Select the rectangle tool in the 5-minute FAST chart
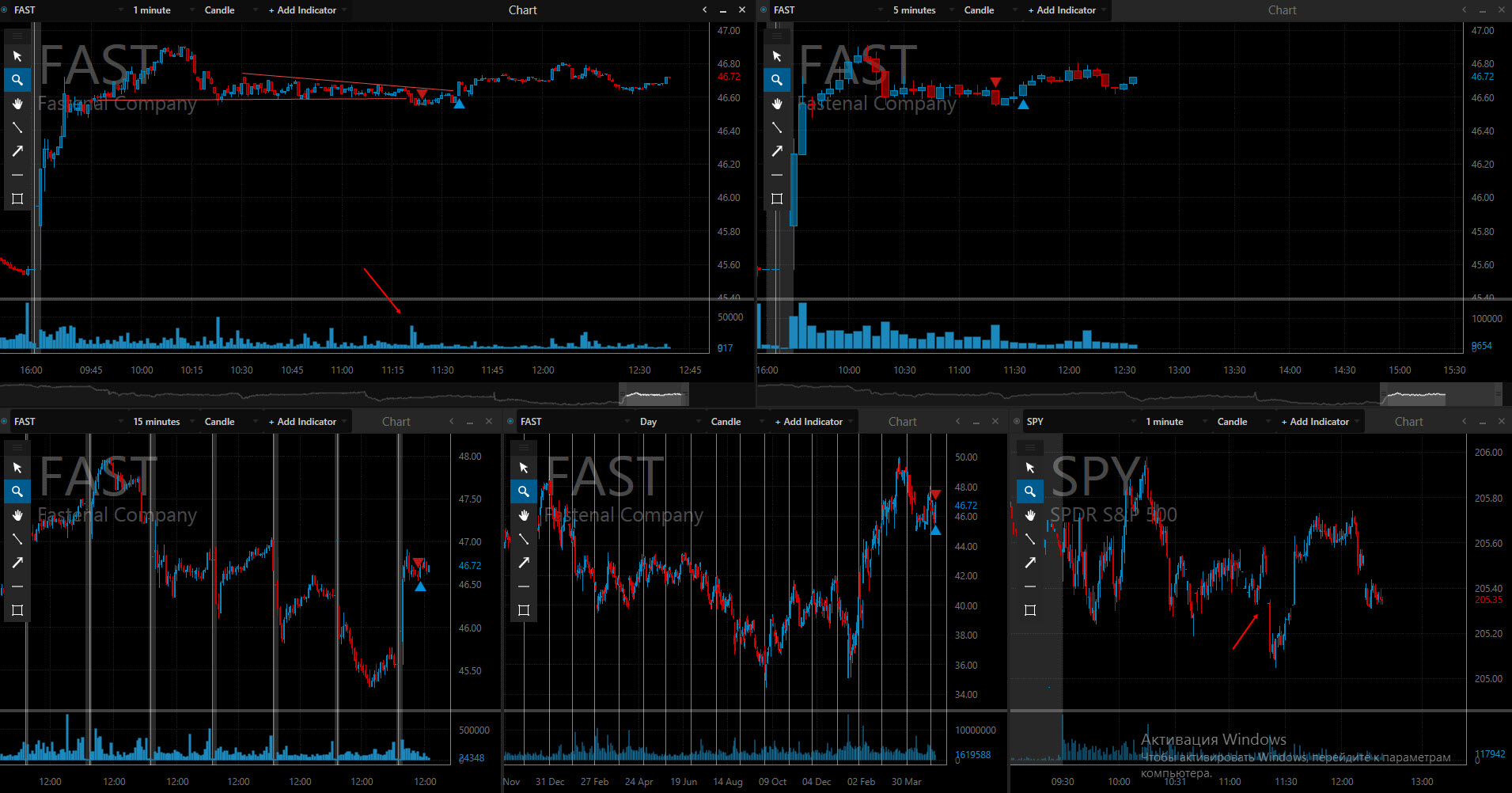The width and height of the screenshot is (1512, 793). tap(777, 199)
